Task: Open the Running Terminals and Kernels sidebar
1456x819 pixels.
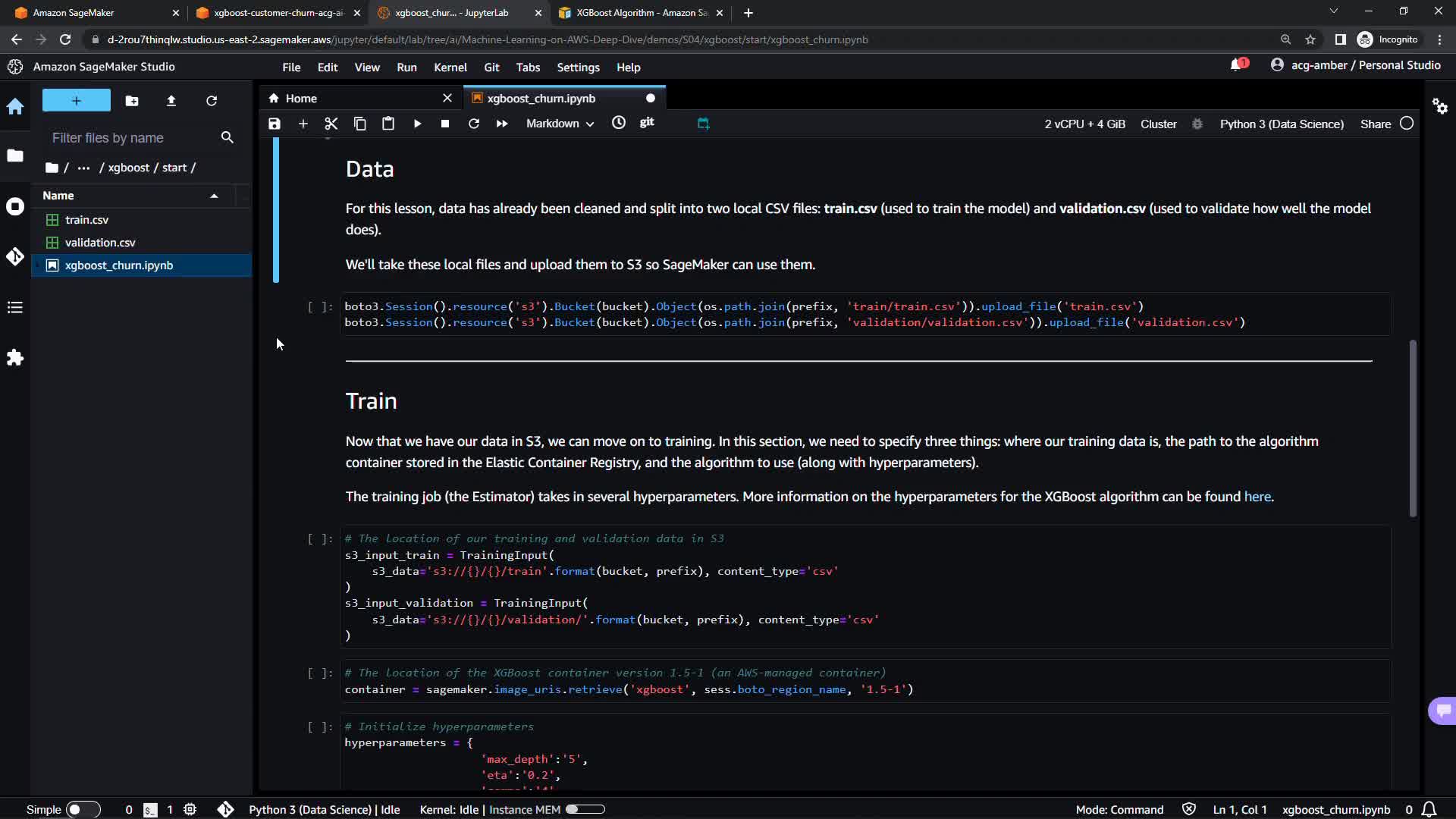Action: click(15, 206)
